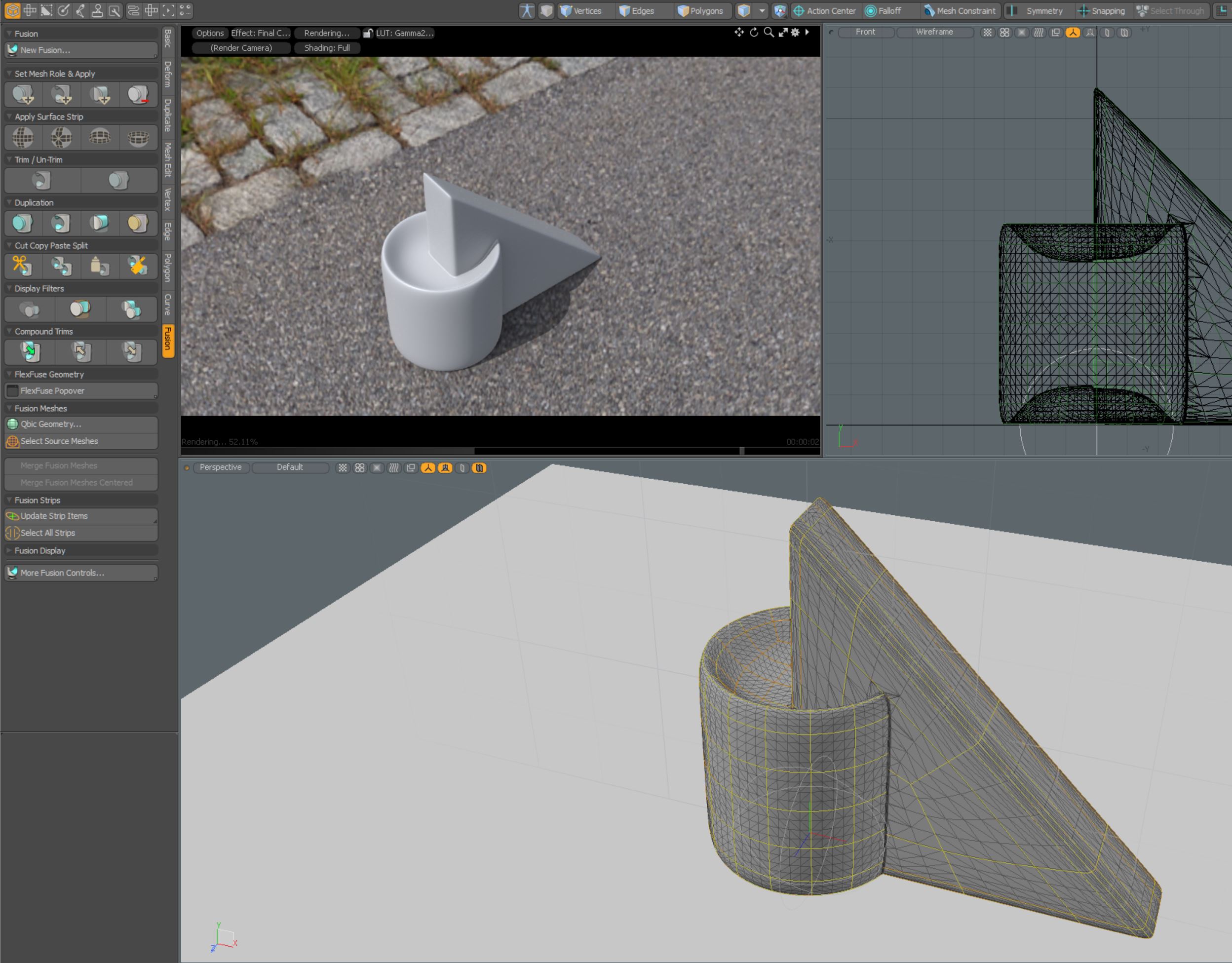Screen dimensions: 1232x963
Task: Toggle the LUT lock icon
Action: [x=368, y=33]
